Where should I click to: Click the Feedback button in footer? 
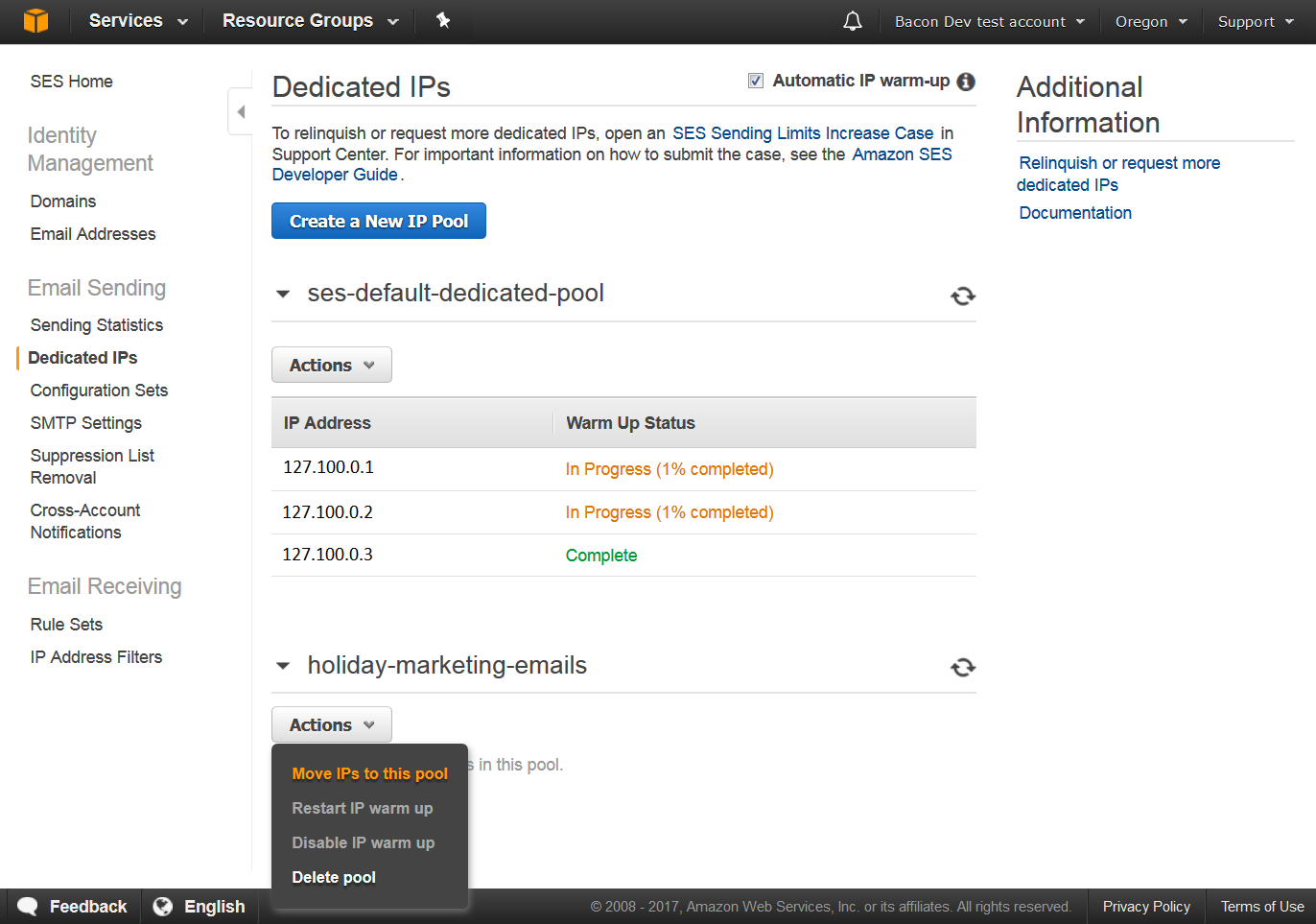click(74, 907)
